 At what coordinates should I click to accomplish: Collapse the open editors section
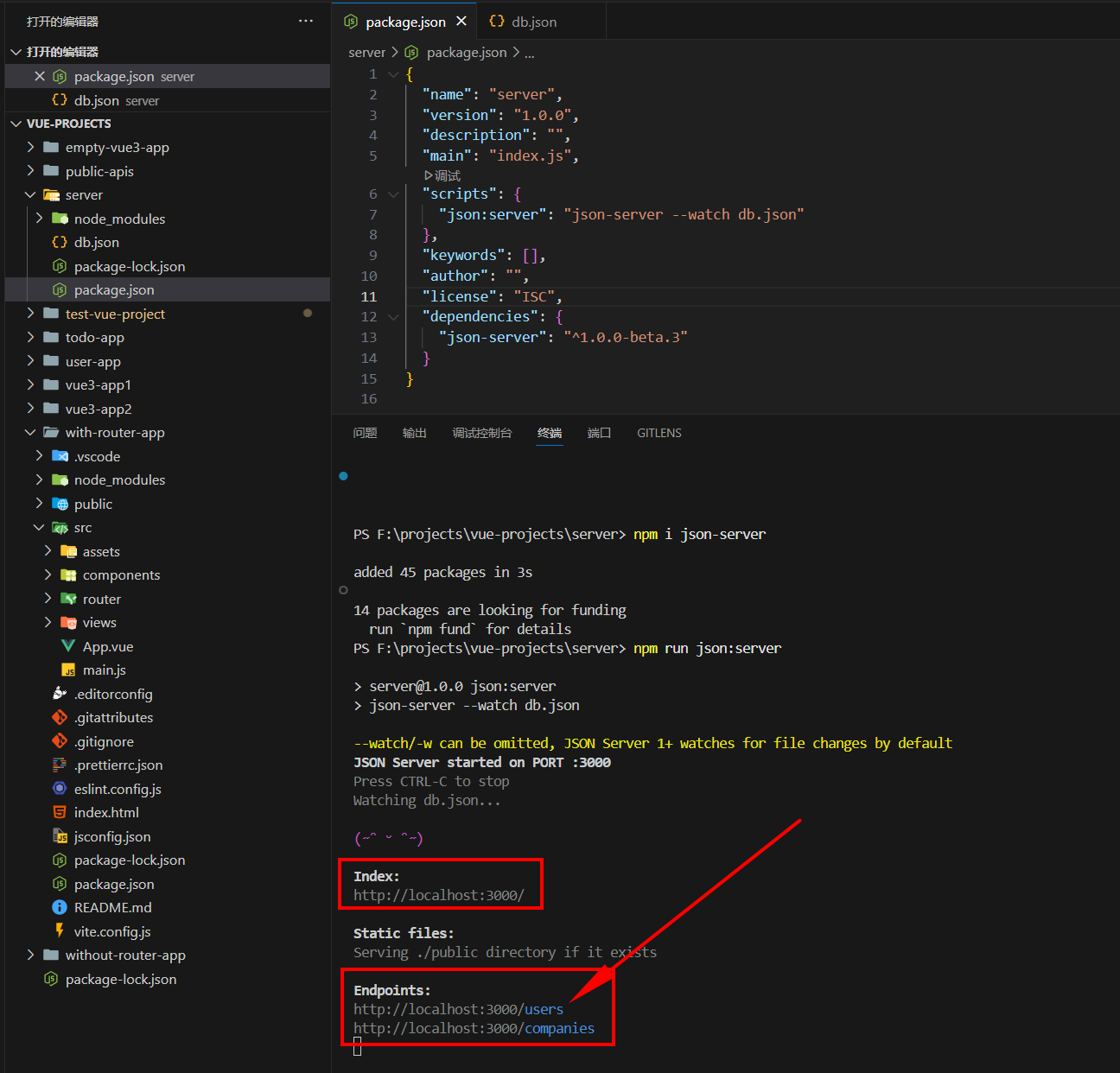(x=16, y=52)
